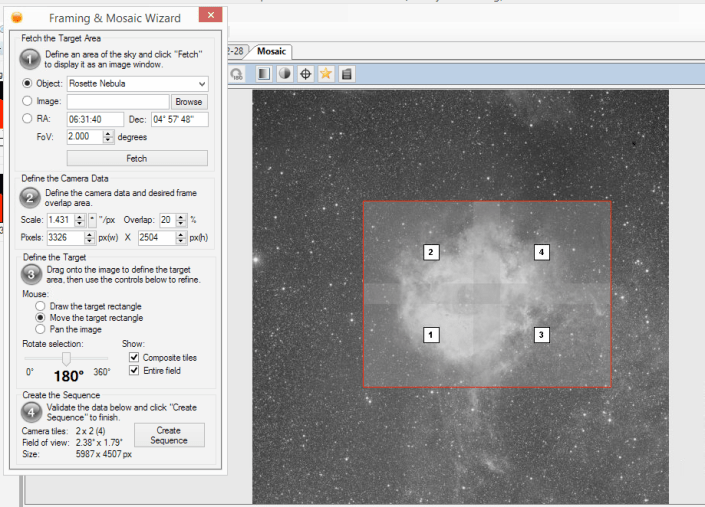Viewport: 705px width, 507px height.
Task: Click the notes page toolbar icon
Action: point(346,74)
